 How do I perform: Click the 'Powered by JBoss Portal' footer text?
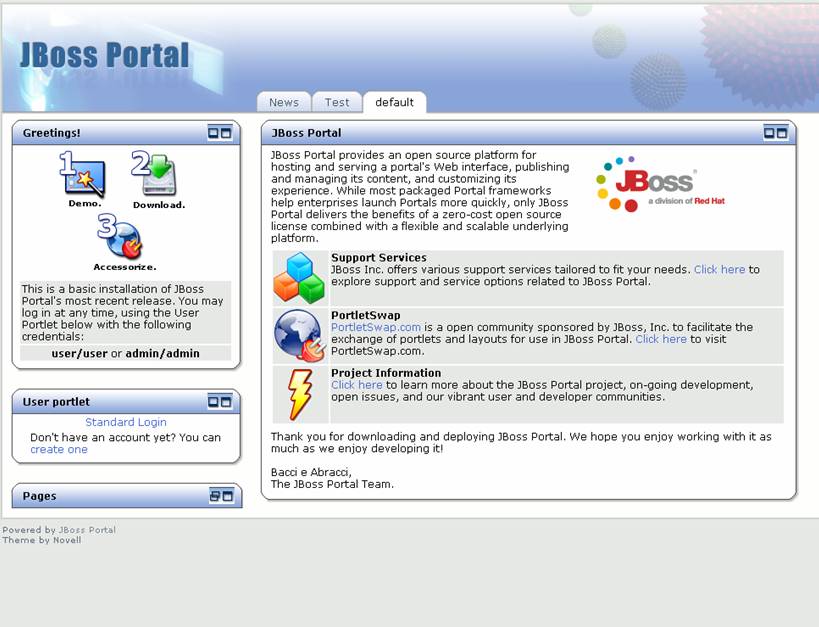tap(59, 530)
